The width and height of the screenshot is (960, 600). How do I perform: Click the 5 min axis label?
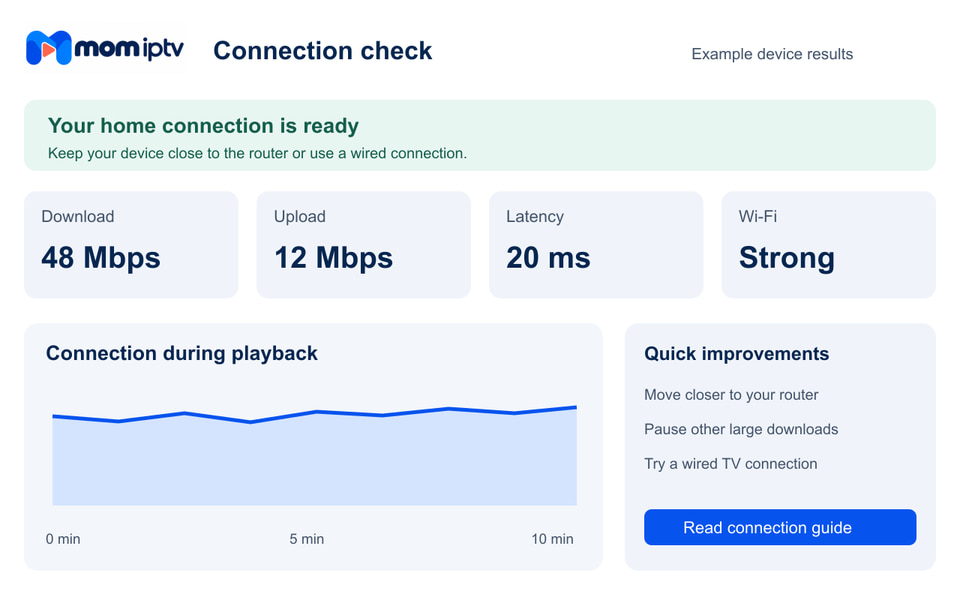point(307,539)
